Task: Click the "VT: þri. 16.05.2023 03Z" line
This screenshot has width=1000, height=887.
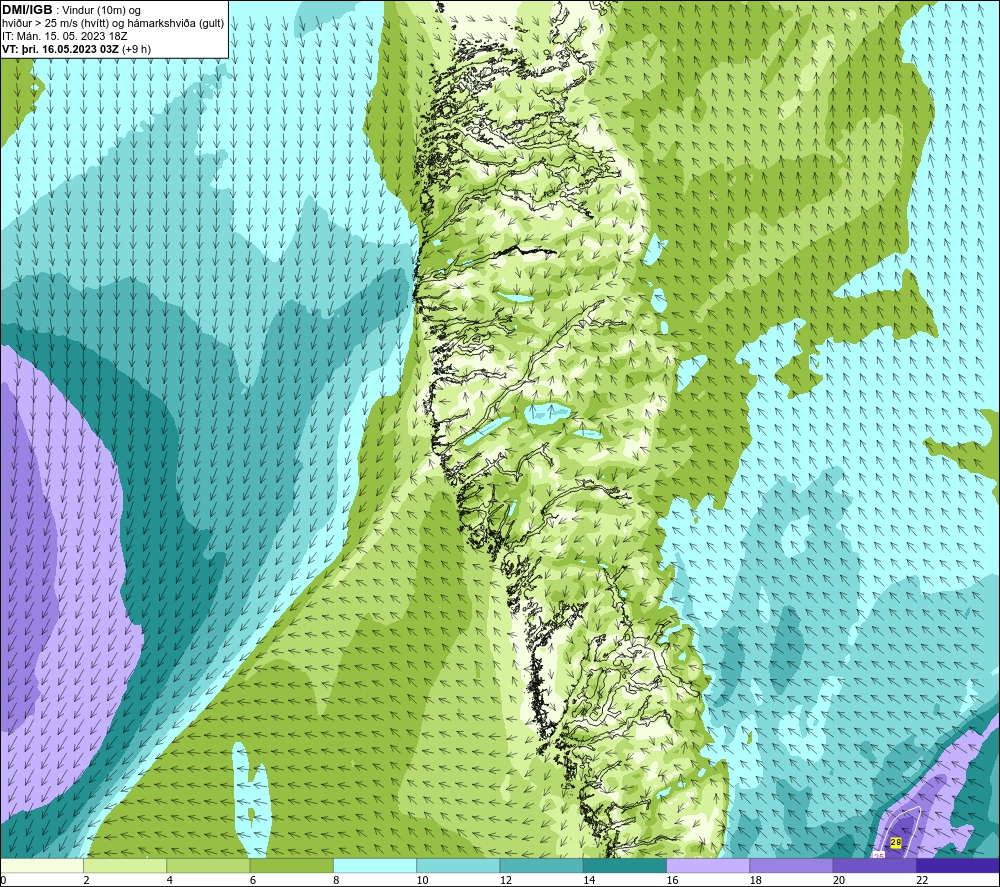Action: (x=60, y=49)
